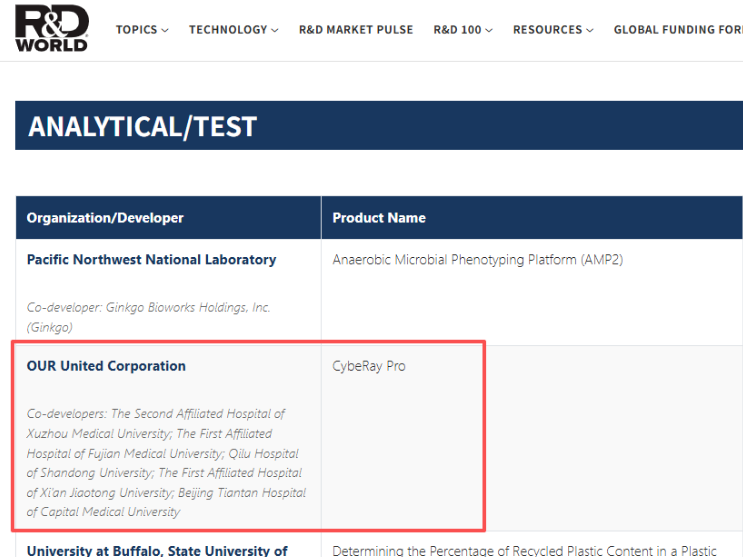Screen dimensions: 743x557
Task: Expand the R&D 100 menu
Action: [x=463, y=30]
